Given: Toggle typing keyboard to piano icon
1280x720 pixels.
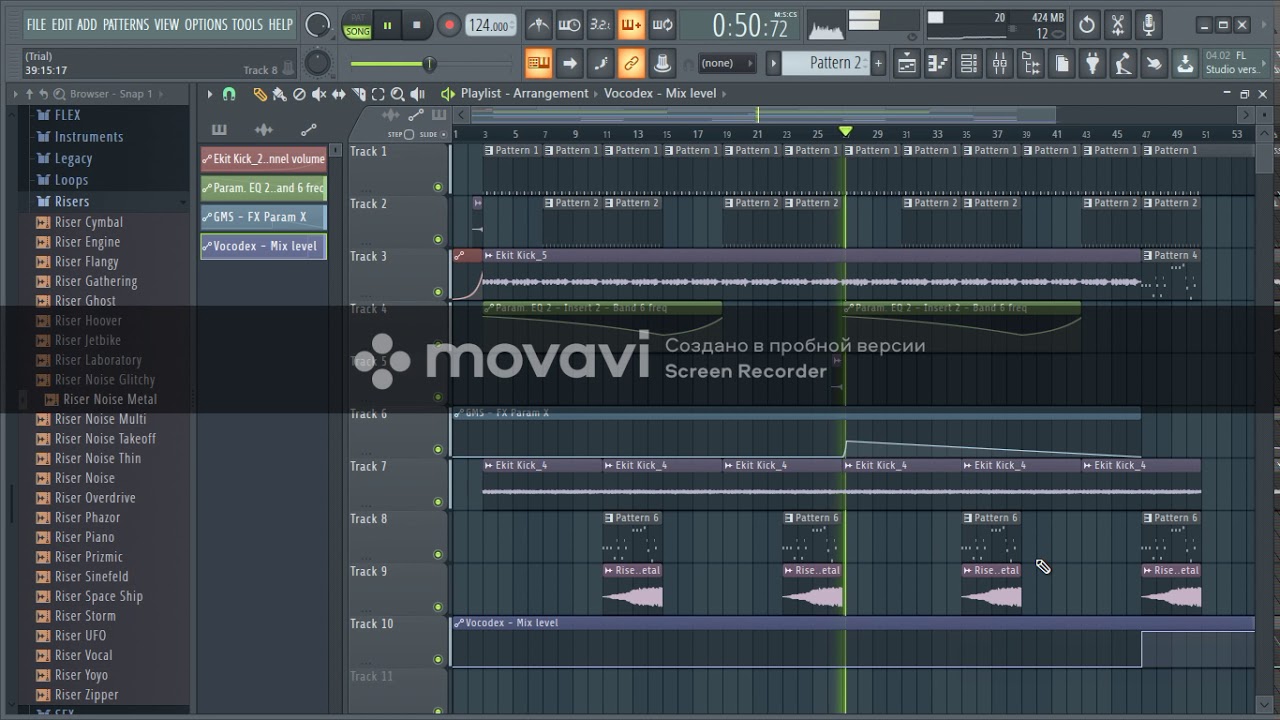Looking at the screenshot, I should (x=538, y=63).
